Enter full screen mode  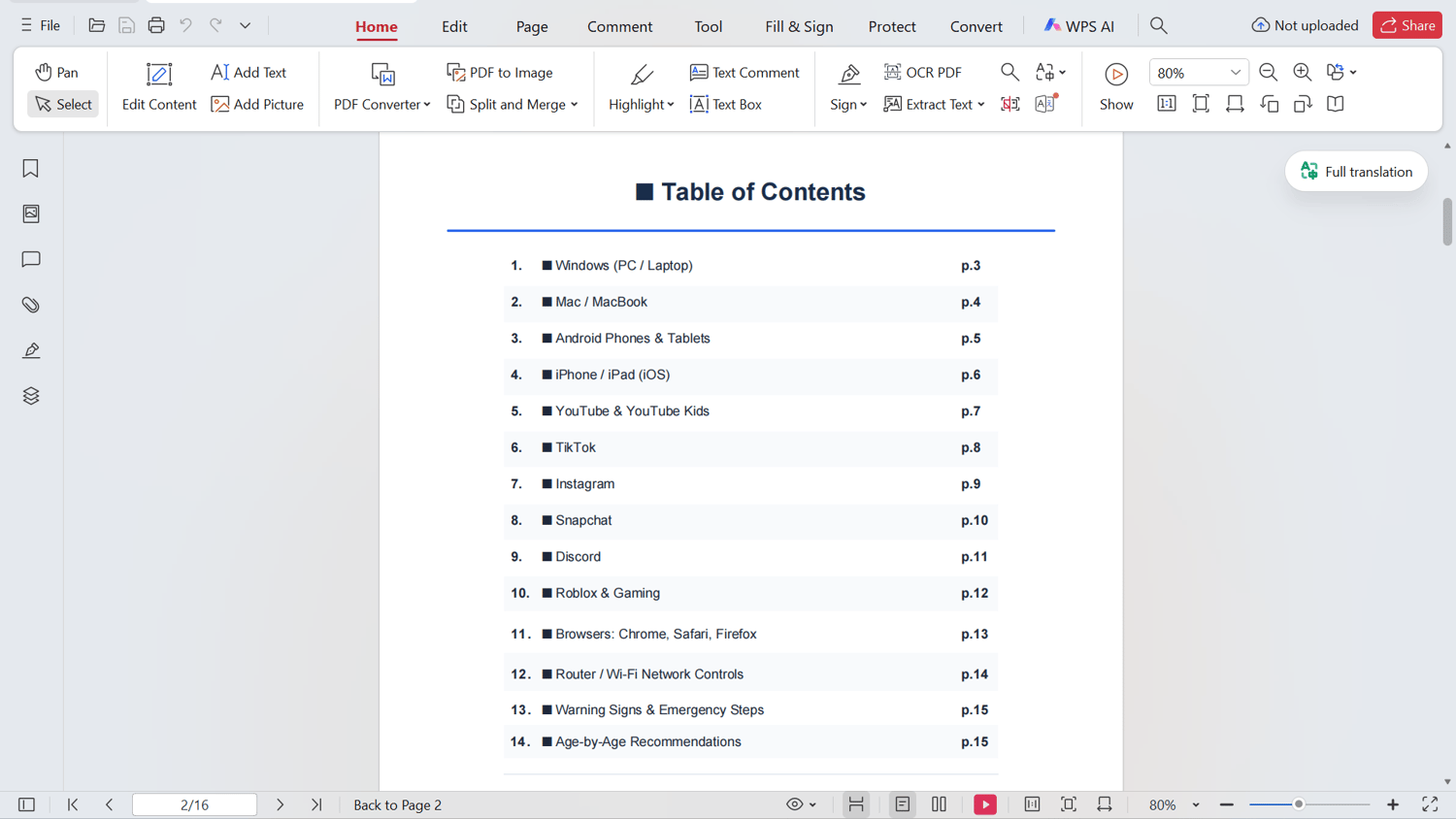pyautogui.click(x=1430, y=804)
